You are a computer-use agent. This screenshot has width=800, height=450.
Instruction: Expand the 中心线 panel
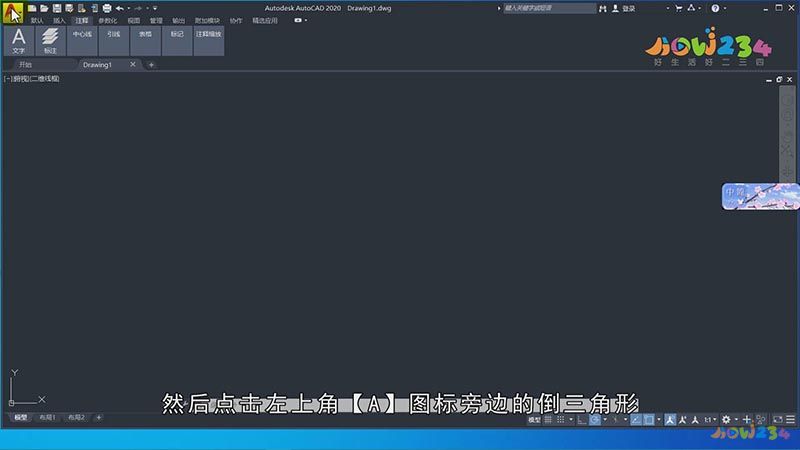pos(82,40)
